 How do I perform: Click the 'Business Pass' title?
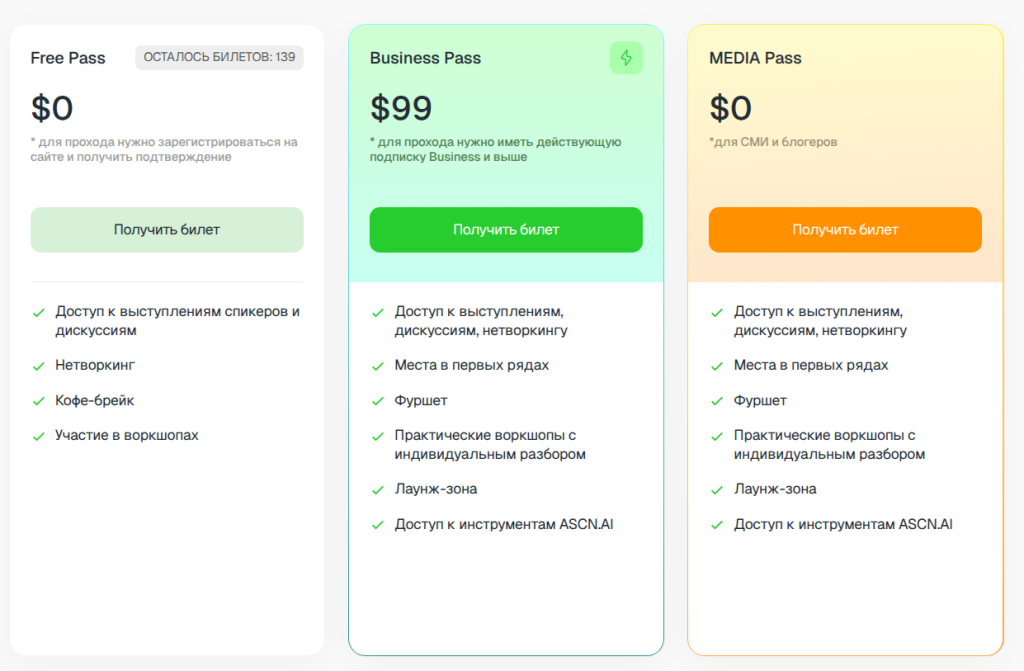click(425, 58)
